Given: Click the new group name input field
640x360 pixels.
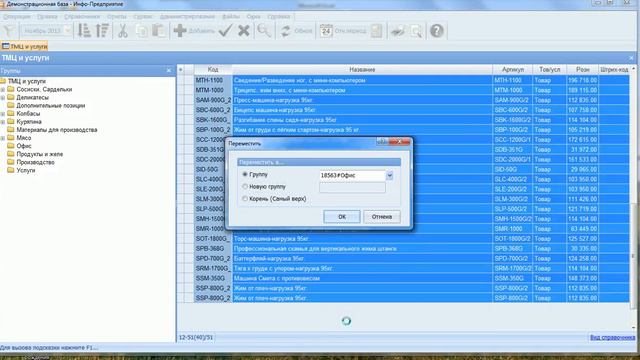Looking at the screenshot, I should [x=352, y=188].
